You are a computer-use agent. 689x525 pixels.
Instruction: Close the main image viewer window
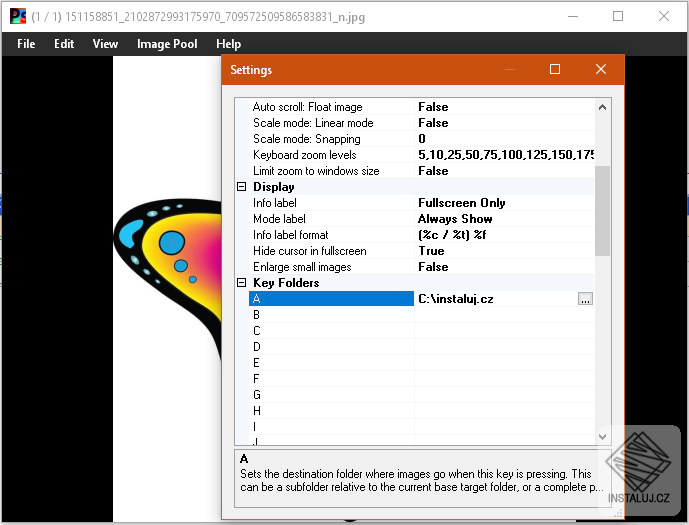click(664, 16)
